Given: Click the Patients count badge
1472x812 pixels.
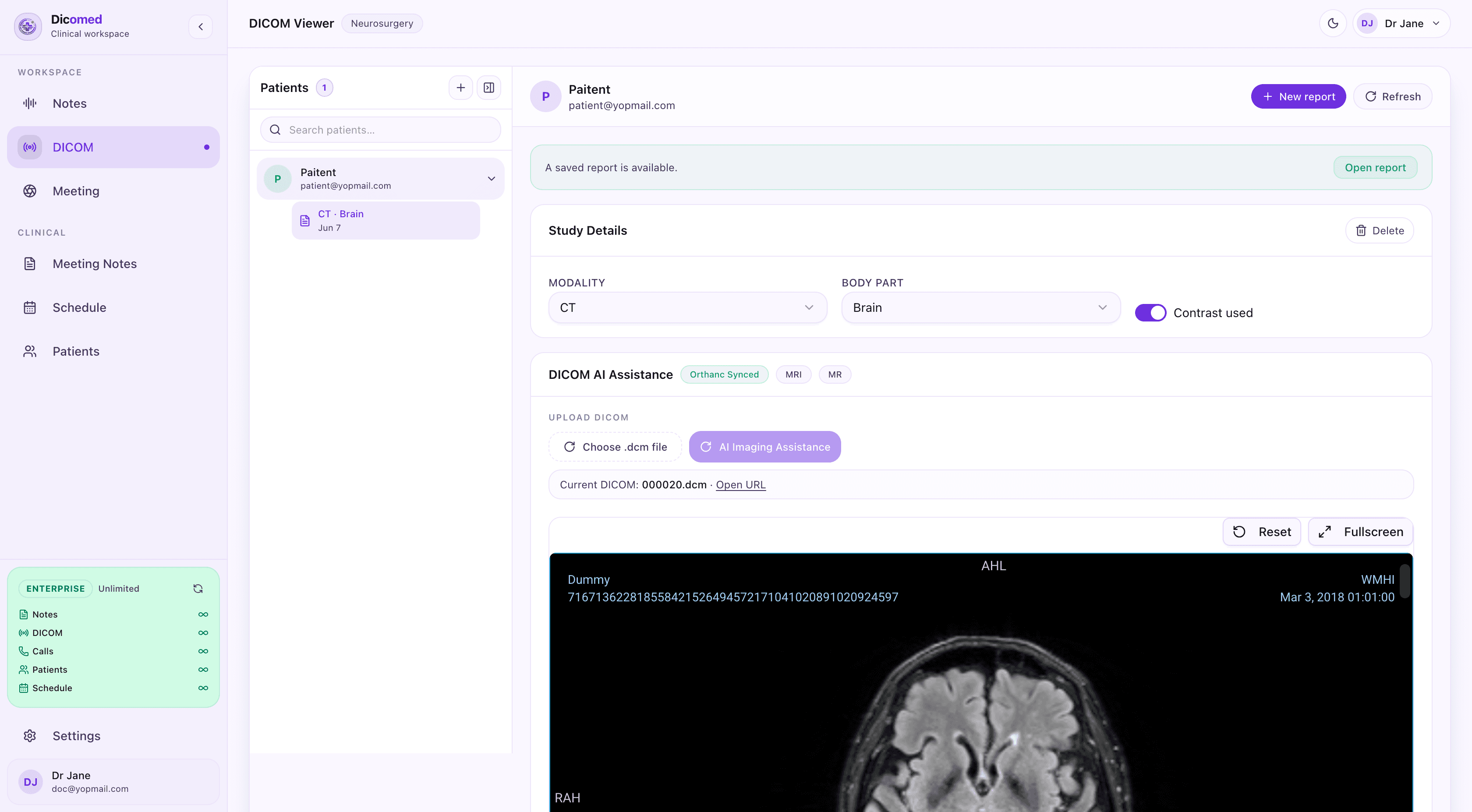Looking at the screenshot, I should point(324,88).
